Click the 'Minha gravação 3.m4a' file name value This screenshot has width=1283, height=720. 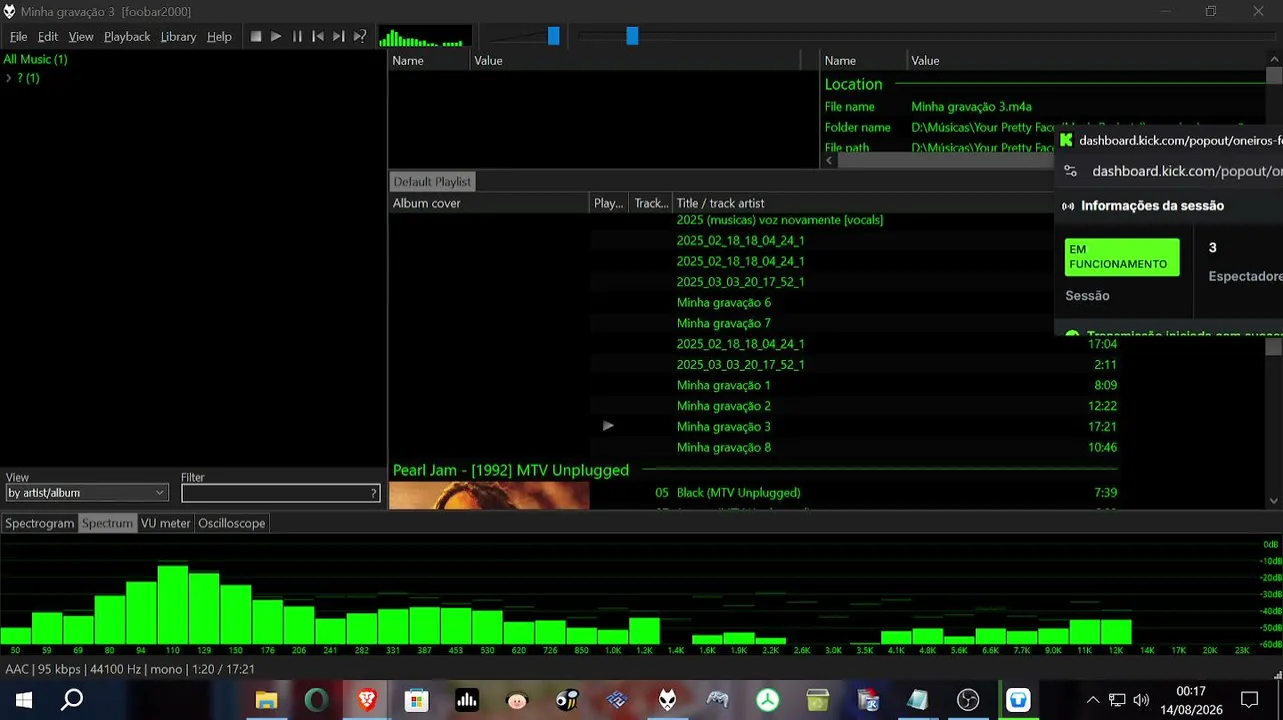pos(971,107)
